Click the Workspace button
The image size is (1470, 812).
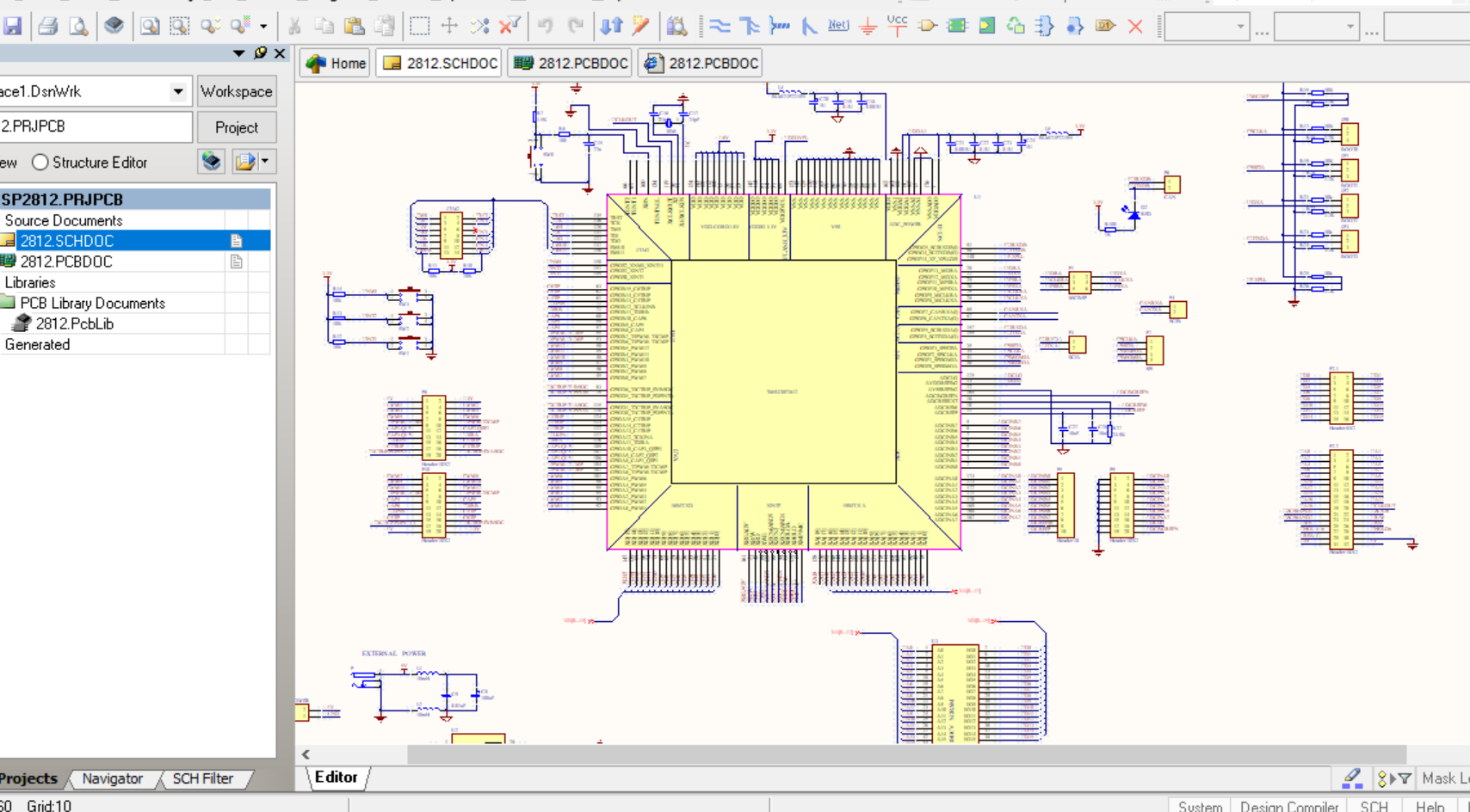pos(237,91)
